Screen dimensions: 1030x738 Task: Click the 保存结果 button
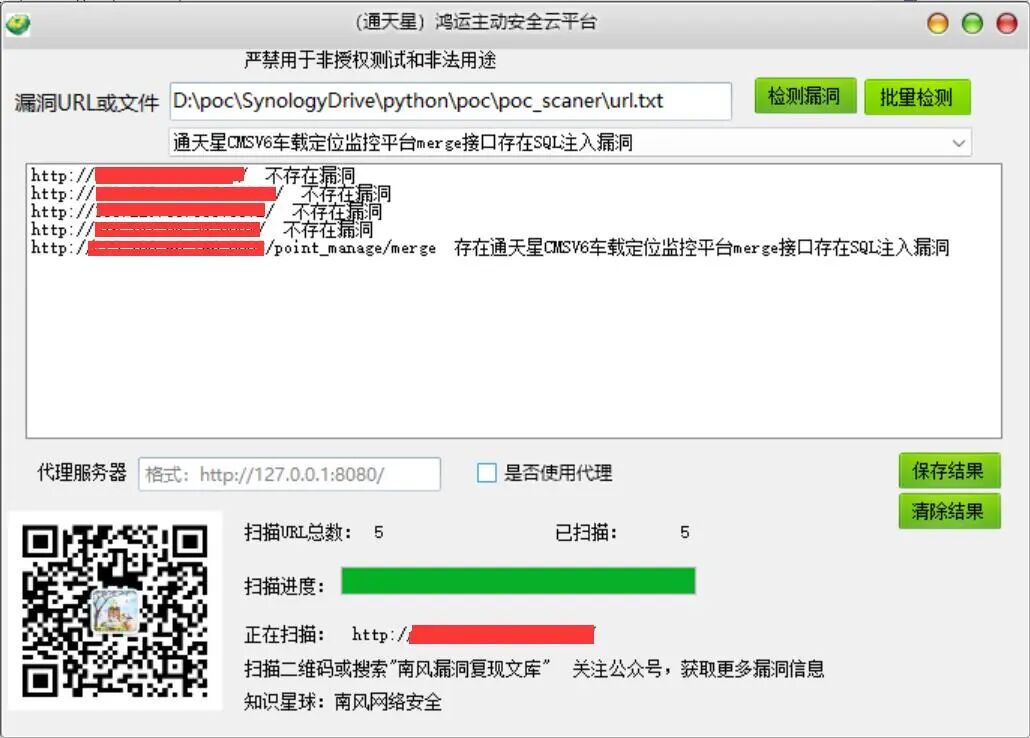[x=949, y=471]
